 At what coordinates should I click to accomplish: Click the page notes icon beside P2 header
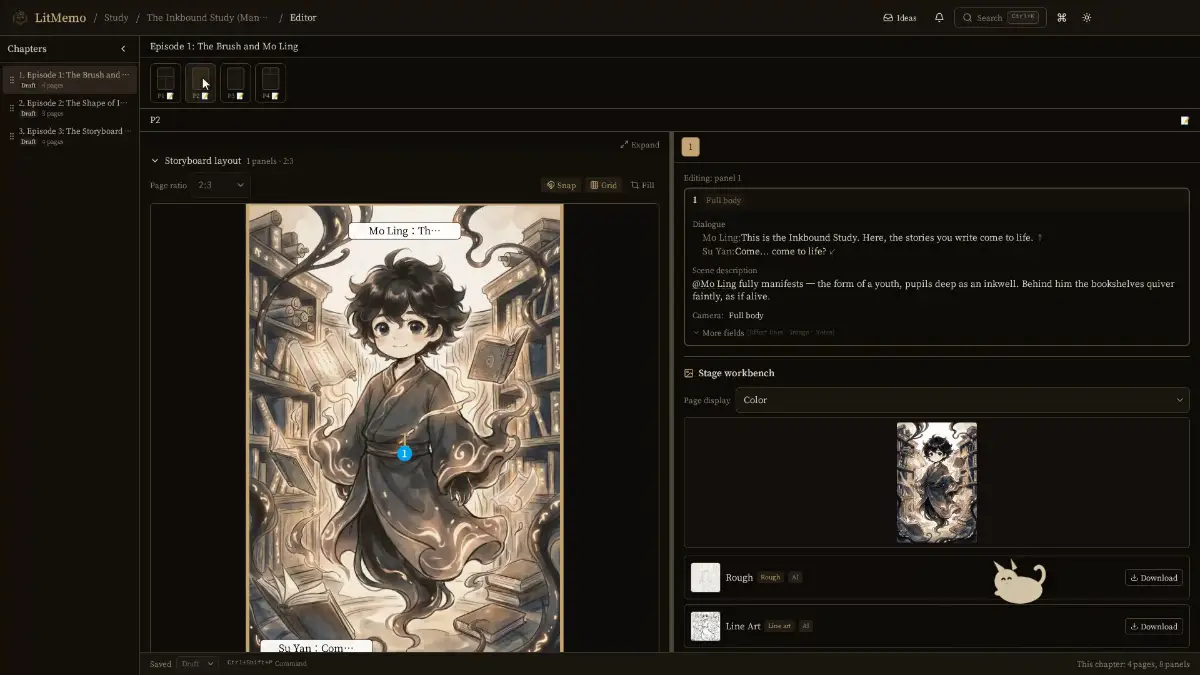(1185, 120)
